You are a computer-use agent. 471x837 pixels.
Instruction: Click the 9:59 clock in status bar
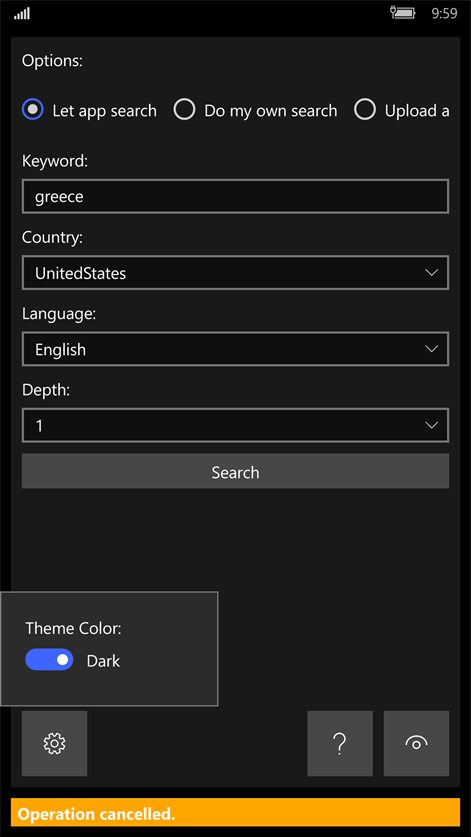444,13
